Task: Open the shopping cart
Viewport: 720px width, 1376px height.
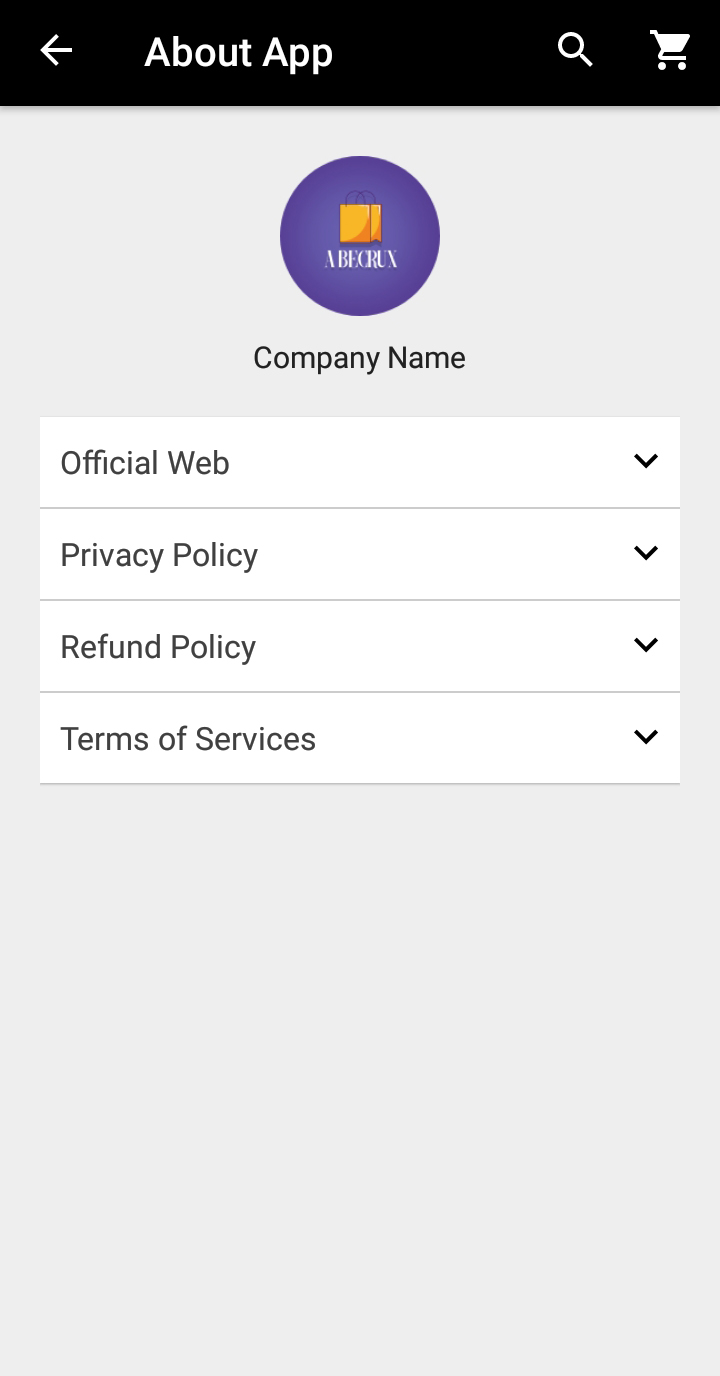Action: tap(670, 50)
